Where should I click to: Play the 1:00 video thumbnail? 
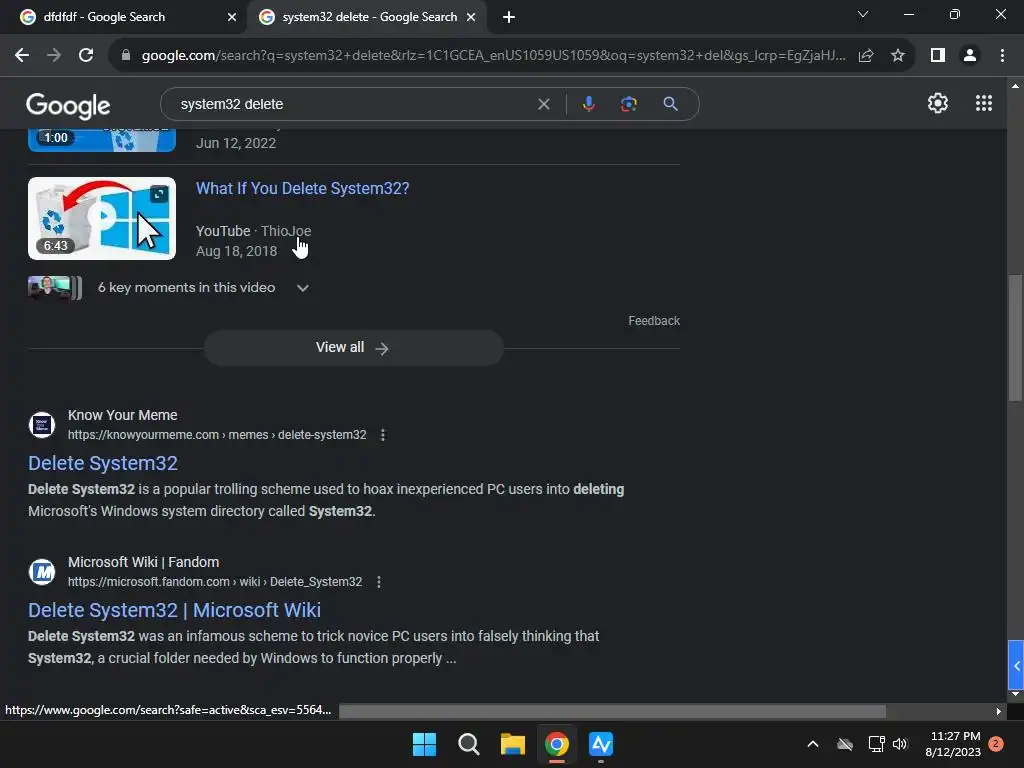(102, 140)
